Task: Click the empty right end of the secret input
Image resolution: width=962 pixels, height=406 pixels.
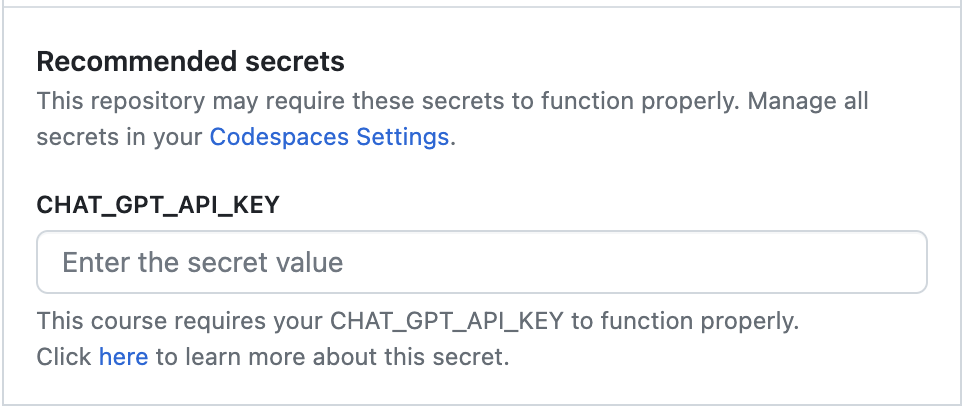Action: point(859,262)
